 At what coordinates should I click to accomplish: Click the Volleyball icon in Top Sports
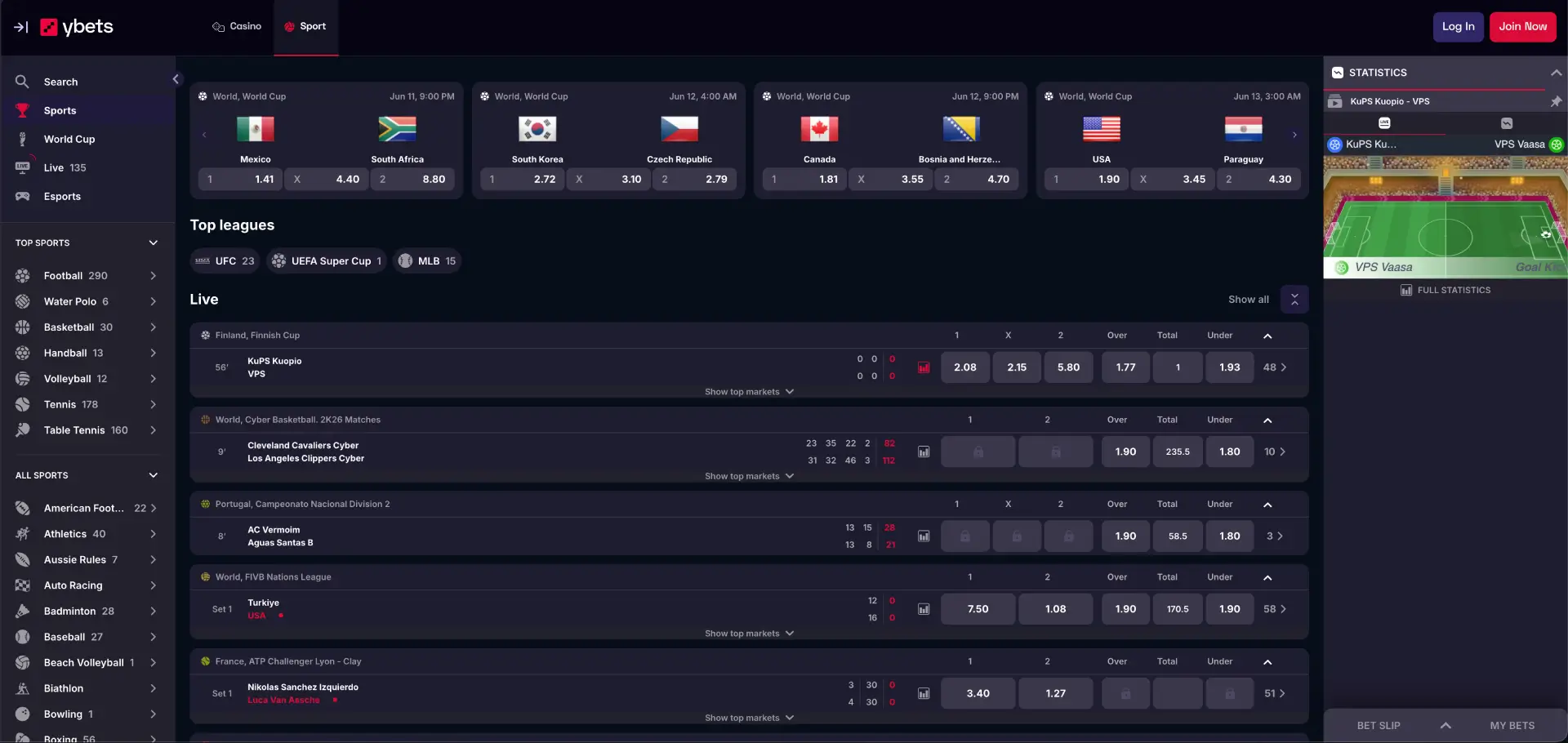point(23,379)
